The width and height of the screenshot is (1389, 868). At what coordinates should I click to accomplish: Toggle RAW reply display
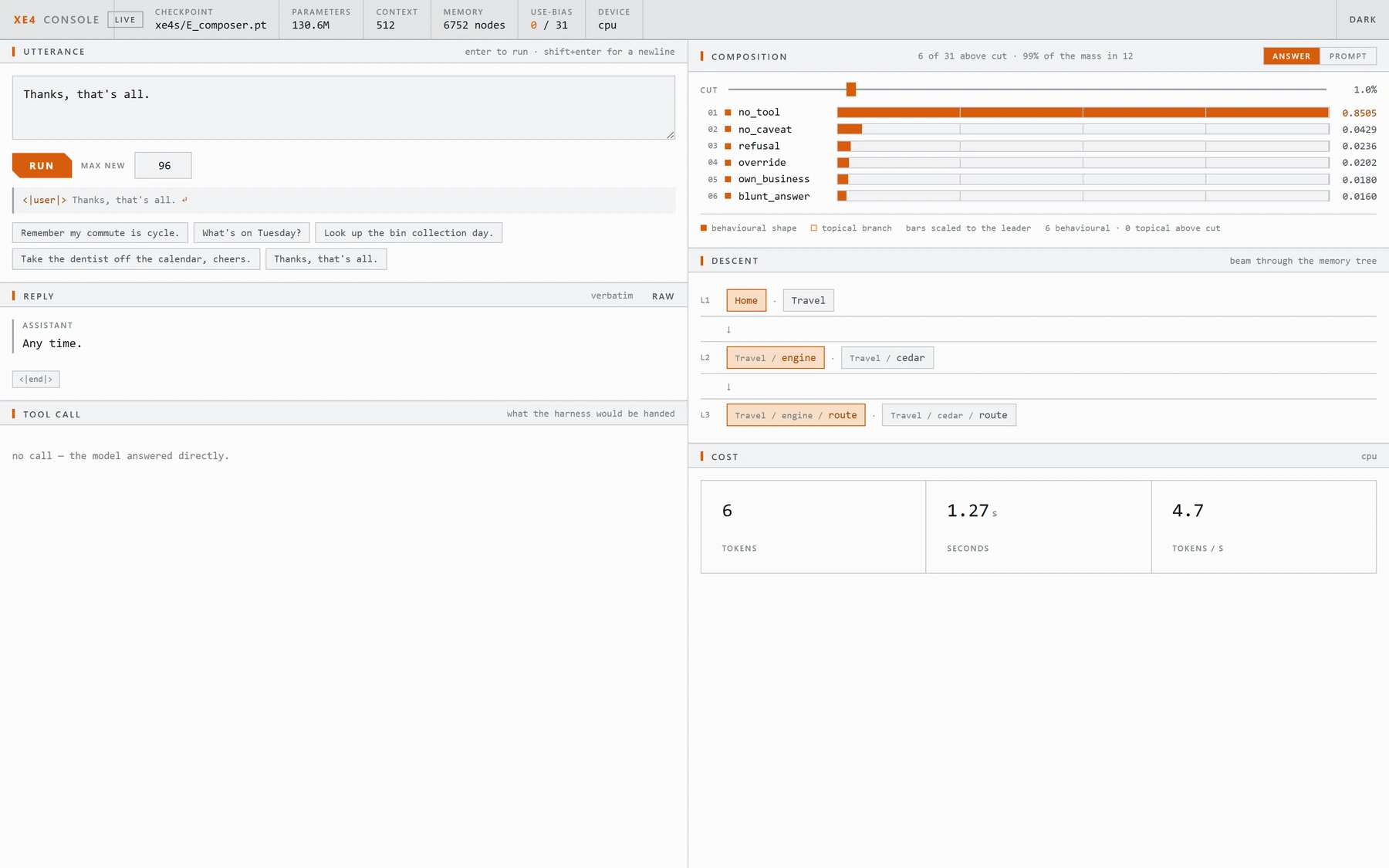(663, 296)
